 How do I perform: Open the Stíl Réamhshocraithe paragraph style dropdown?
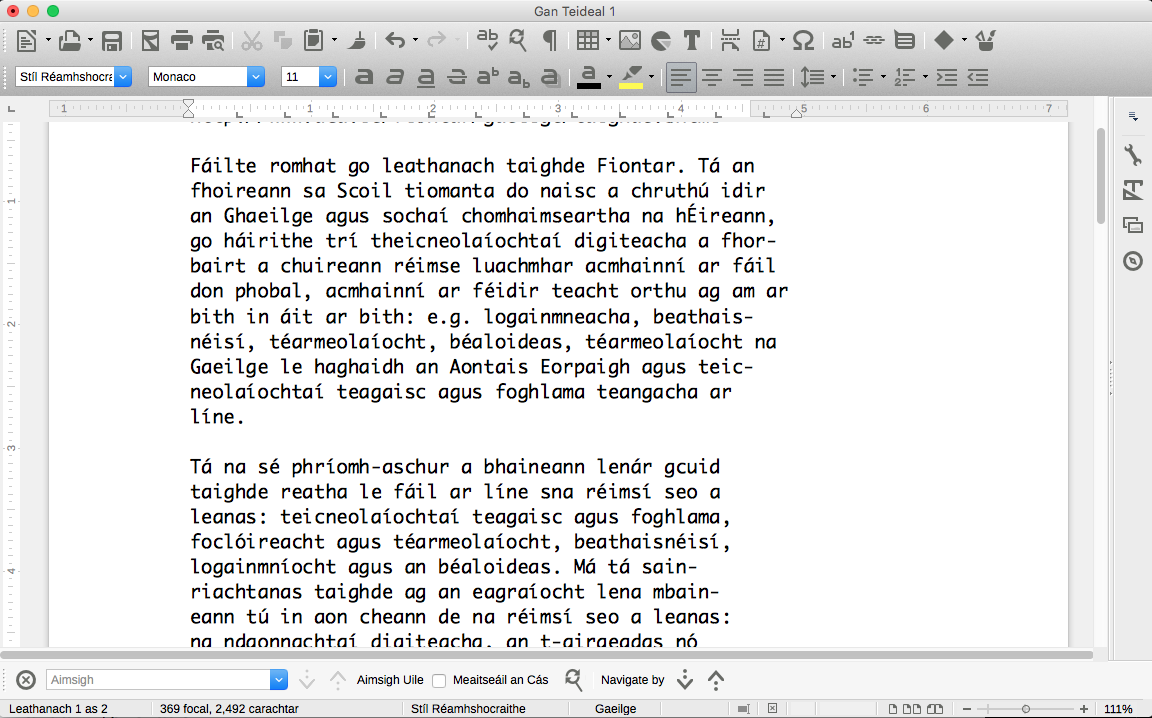coord(123,77)
